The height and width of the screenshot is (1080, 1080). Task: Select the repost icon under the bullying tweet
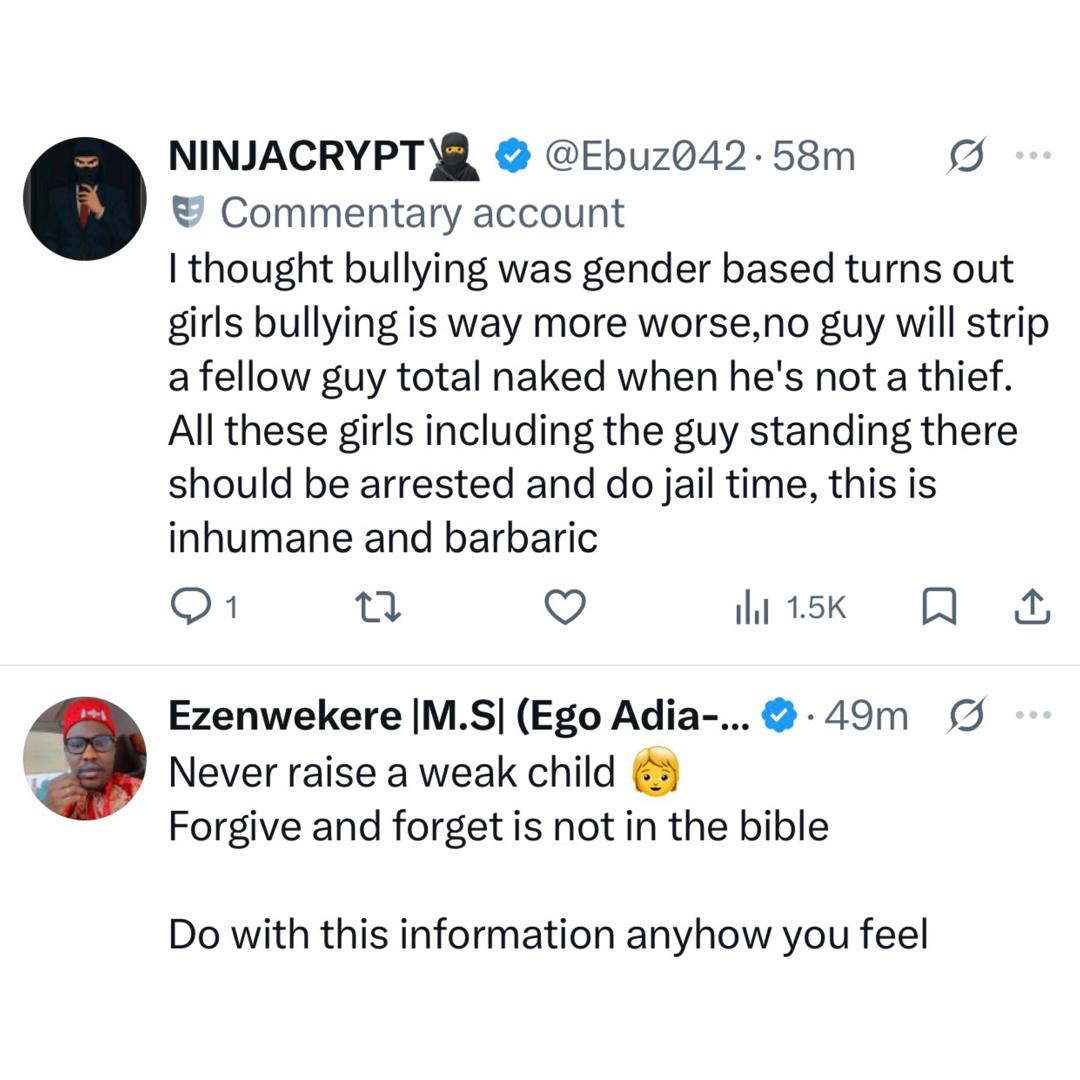[378, 606]
